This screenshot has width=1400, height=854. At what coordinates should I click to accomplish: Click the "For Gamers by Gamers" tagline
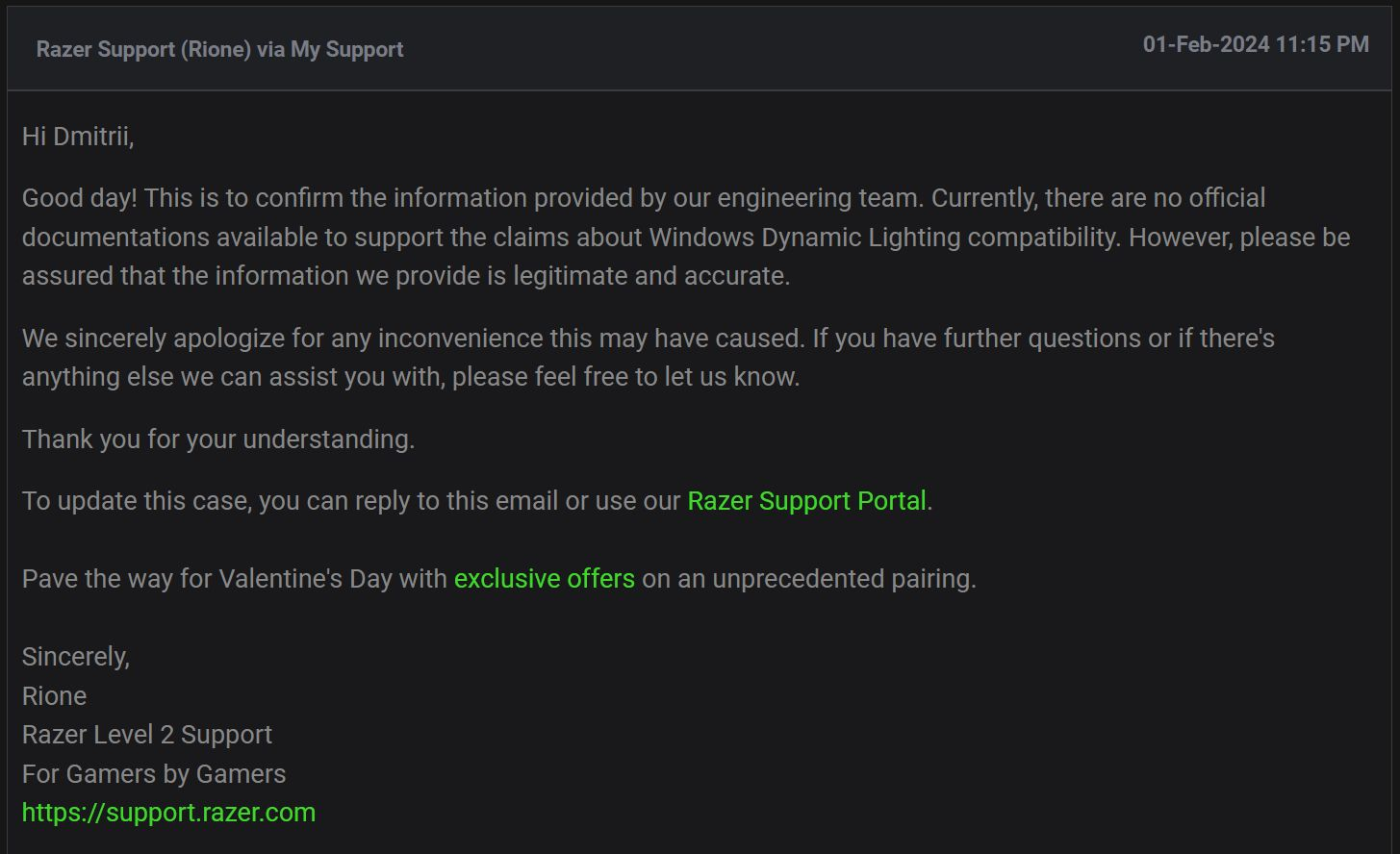click(x=154, y=774)
